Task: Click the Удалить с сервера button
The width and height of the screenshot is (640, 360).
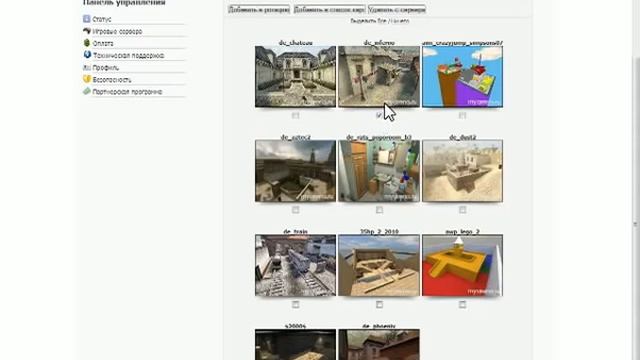Action: click(397, 9)
